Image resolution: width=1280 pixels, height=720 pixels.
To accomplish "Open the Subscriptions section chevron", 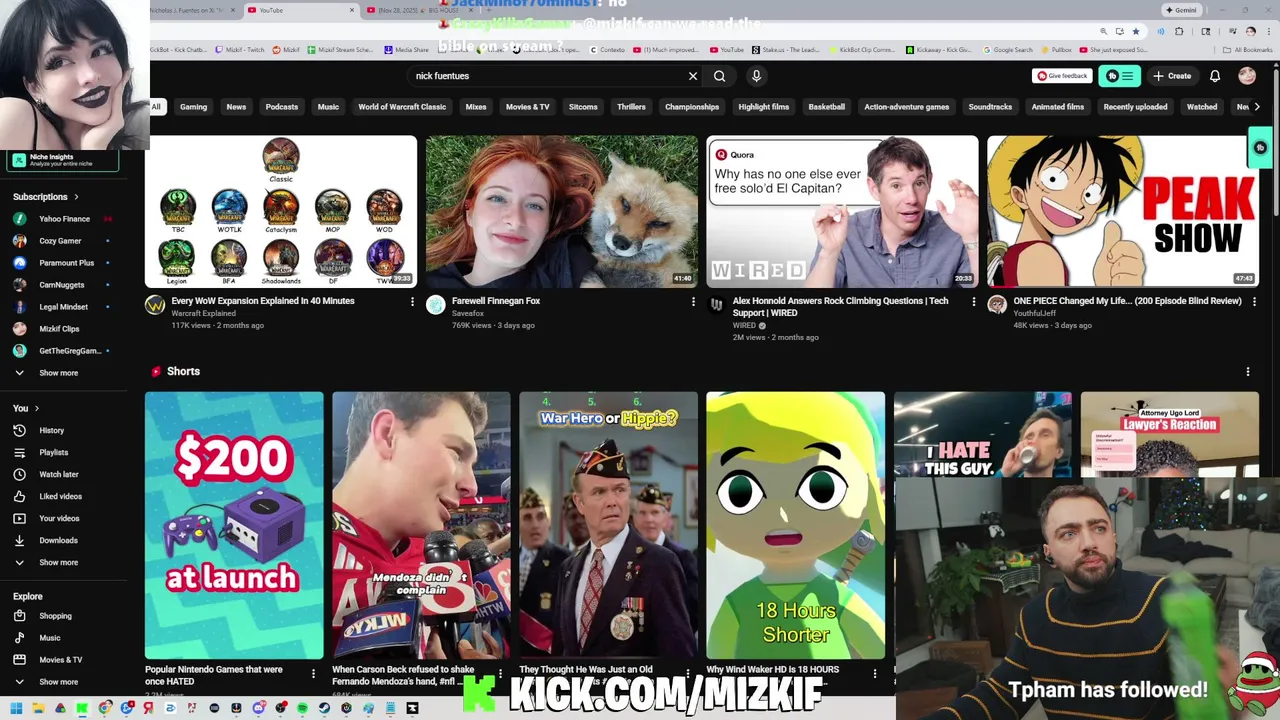I will click(76, 197).
